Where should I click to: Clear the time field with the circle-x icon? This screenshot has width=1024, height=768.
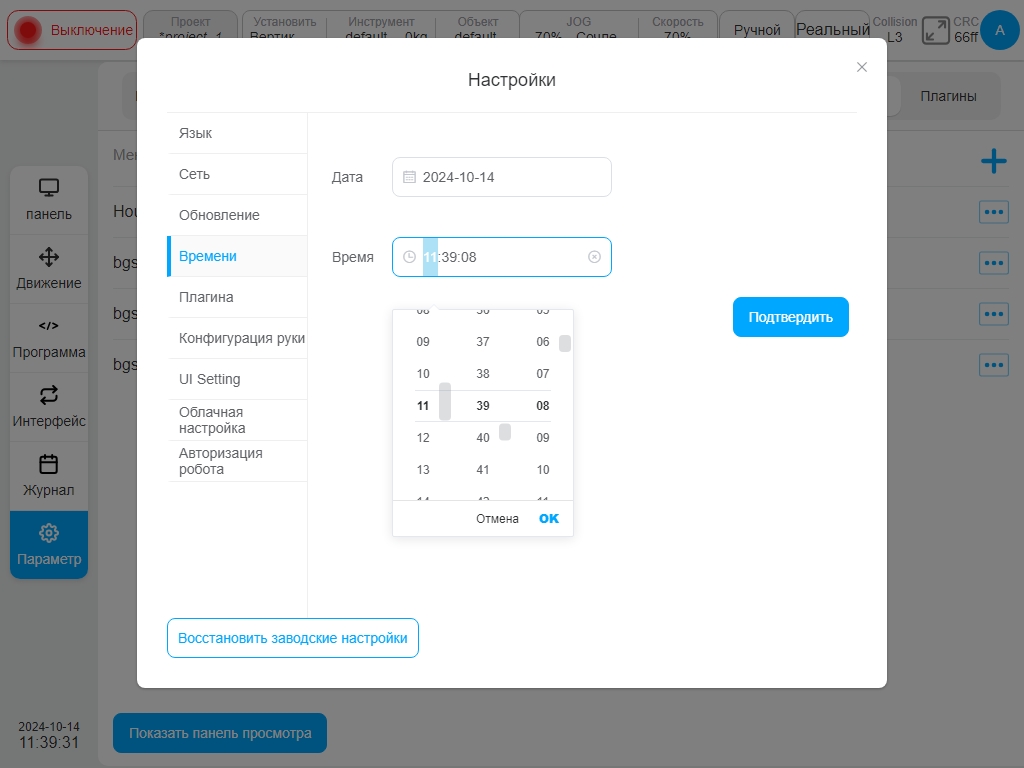coord(594,257)
